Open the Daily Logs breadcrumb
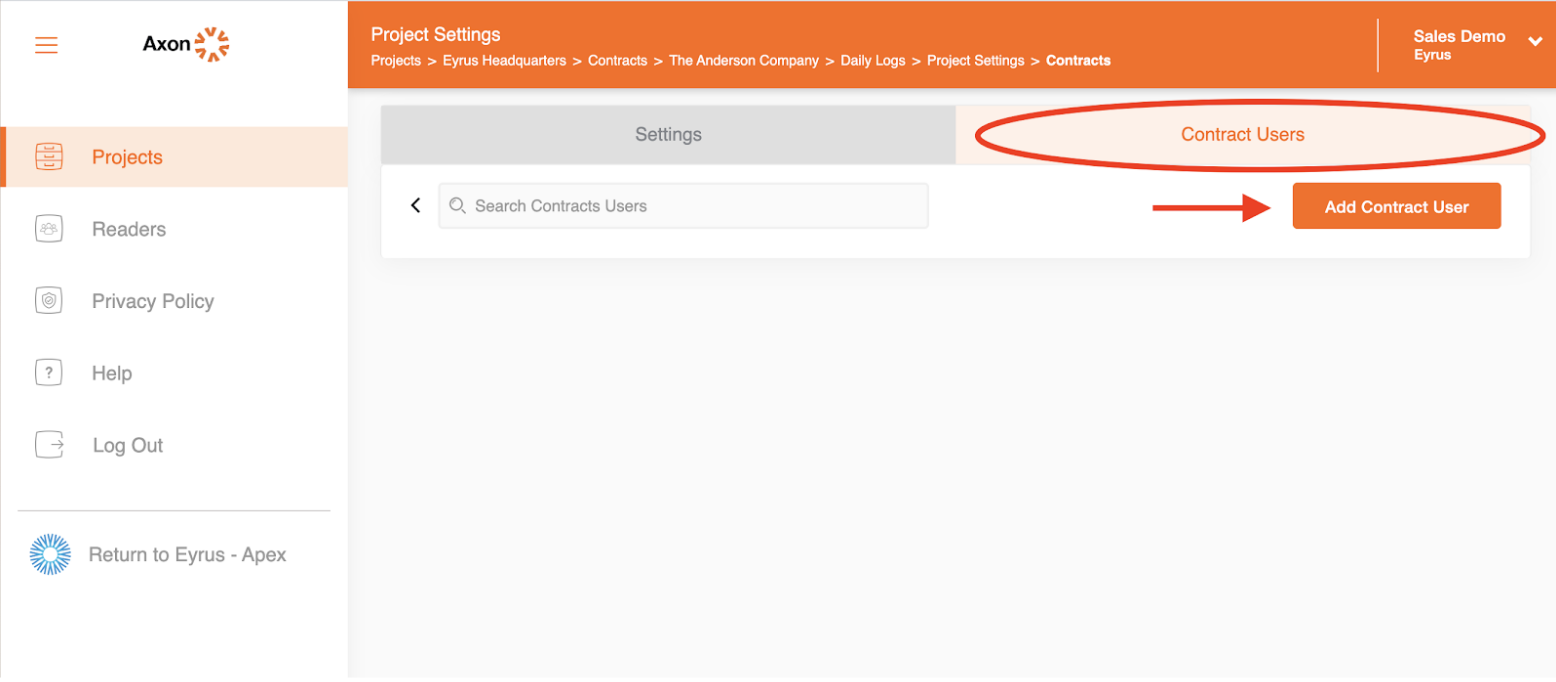Viewport: 1556px width, 682px height. click(873, 60)
